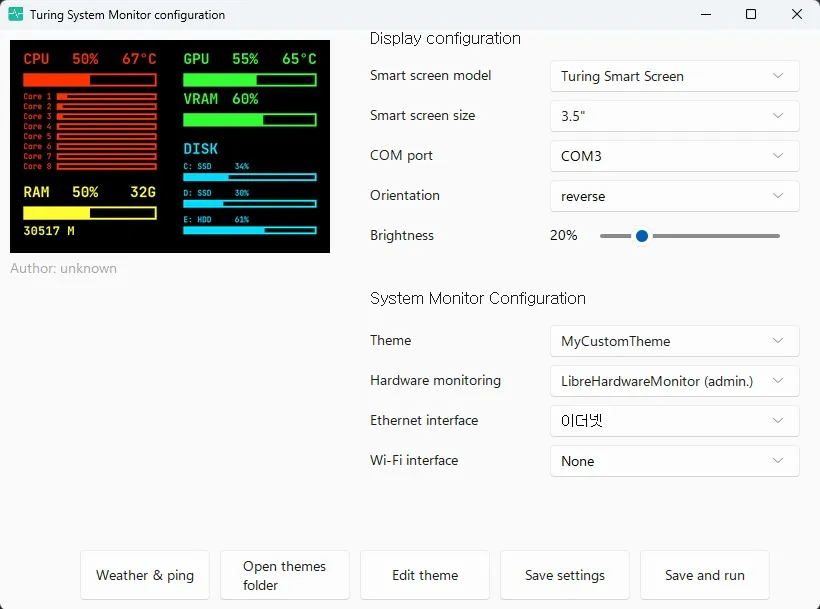Open the Smart screen model dropdown

(674, 76)
